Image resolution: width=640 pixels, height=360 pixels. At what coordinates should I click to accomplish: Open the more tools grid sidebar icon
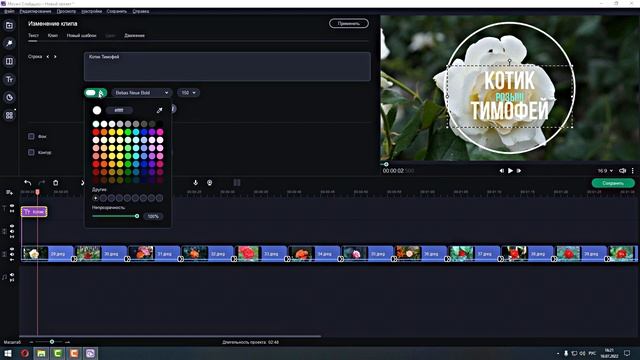9,115
